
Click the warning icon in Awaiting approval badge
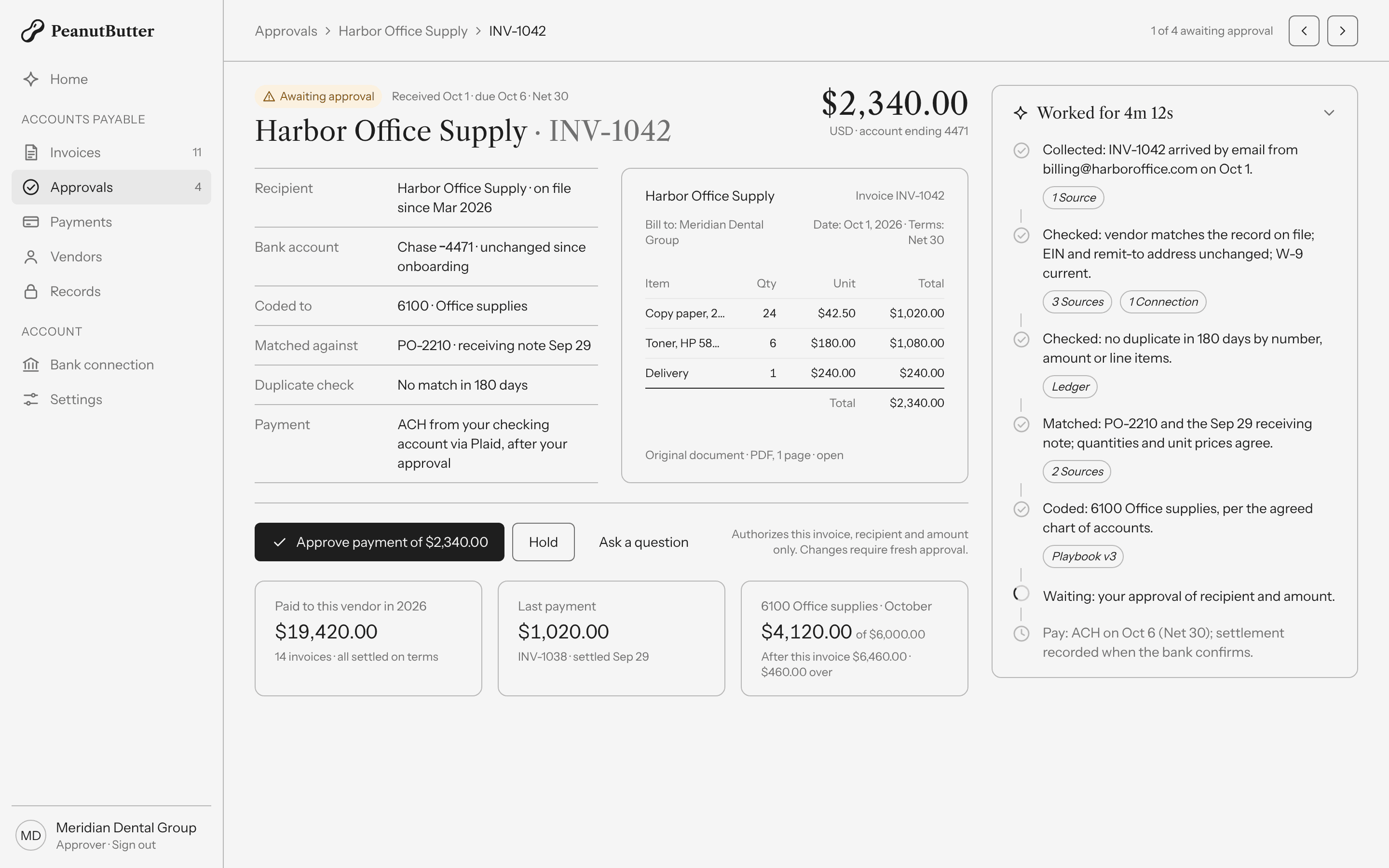[269, 96]
